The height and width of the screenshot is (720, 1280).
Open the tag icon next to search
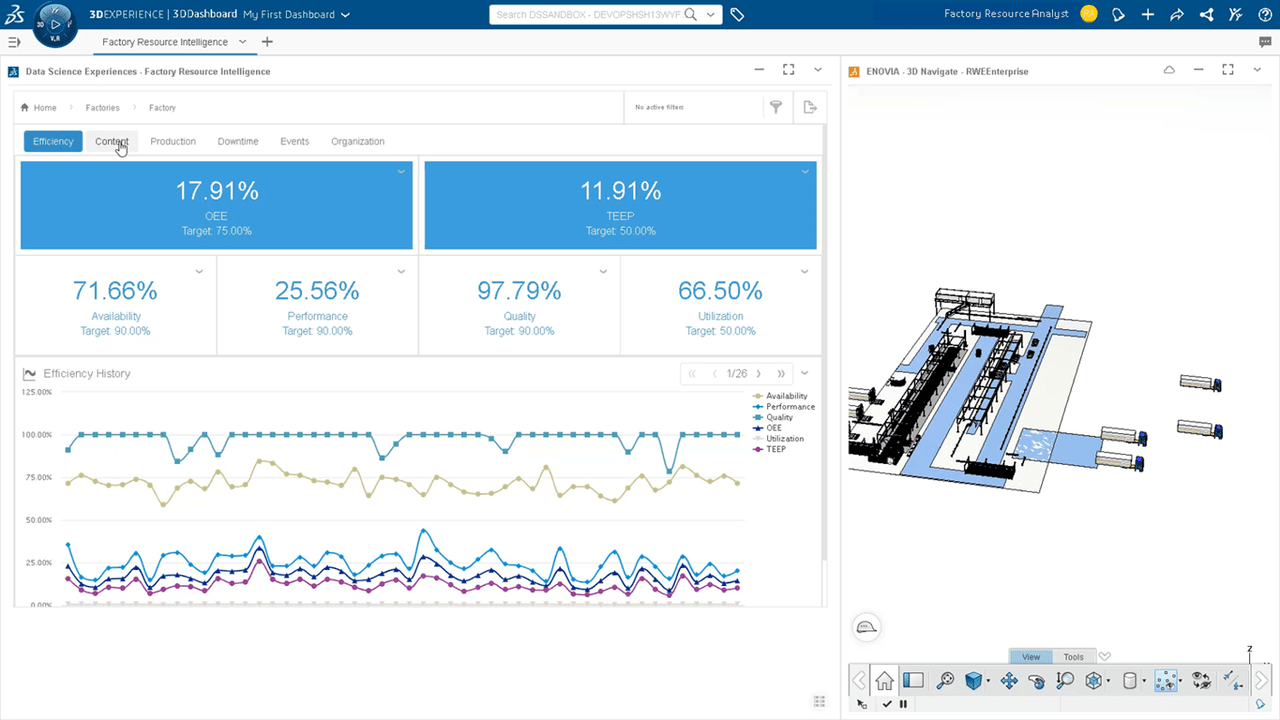point(737,15)
